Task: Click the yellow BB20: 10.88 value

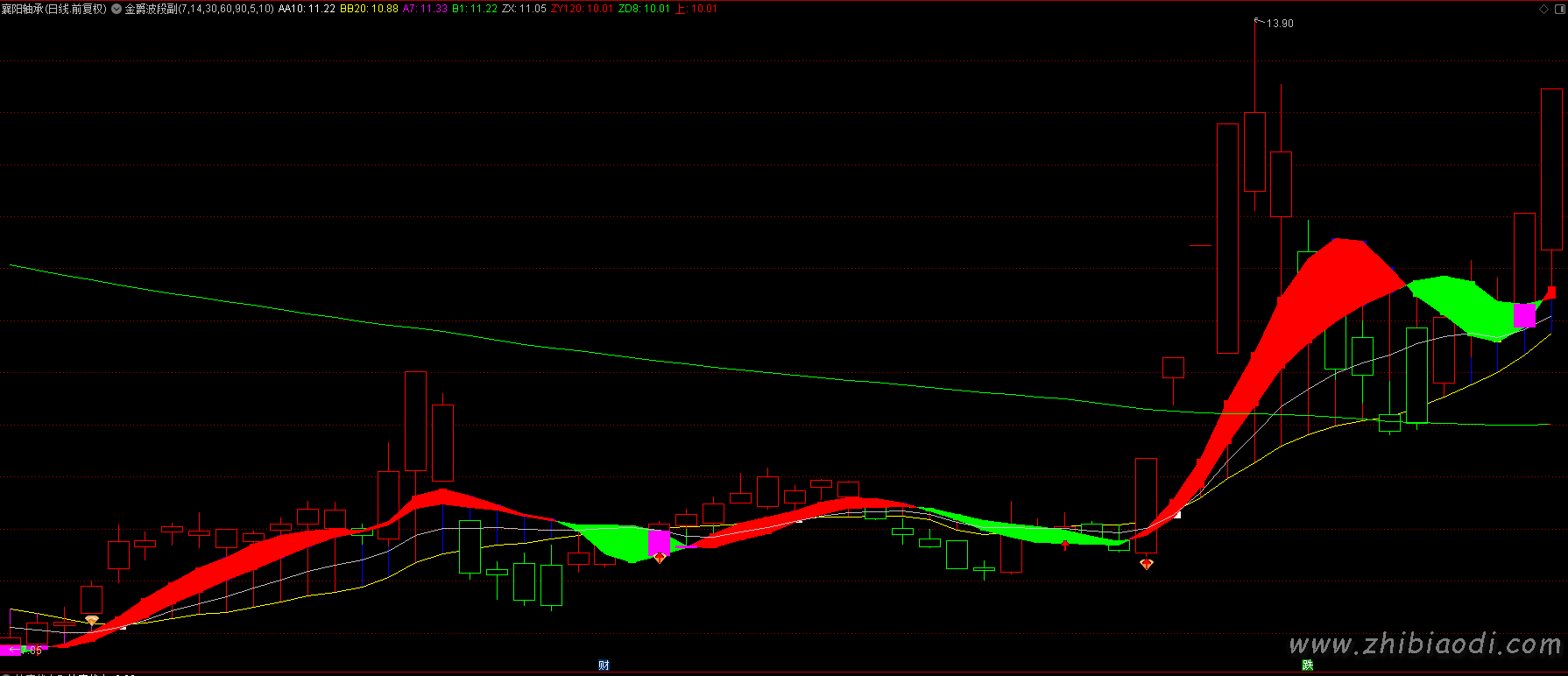Action: 369,9
